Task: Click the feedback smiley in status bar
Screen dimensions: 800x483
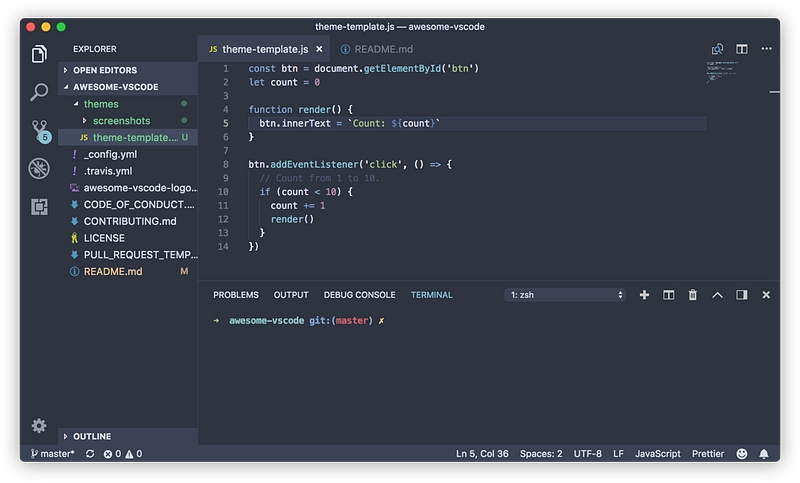Action: (741, 453)
